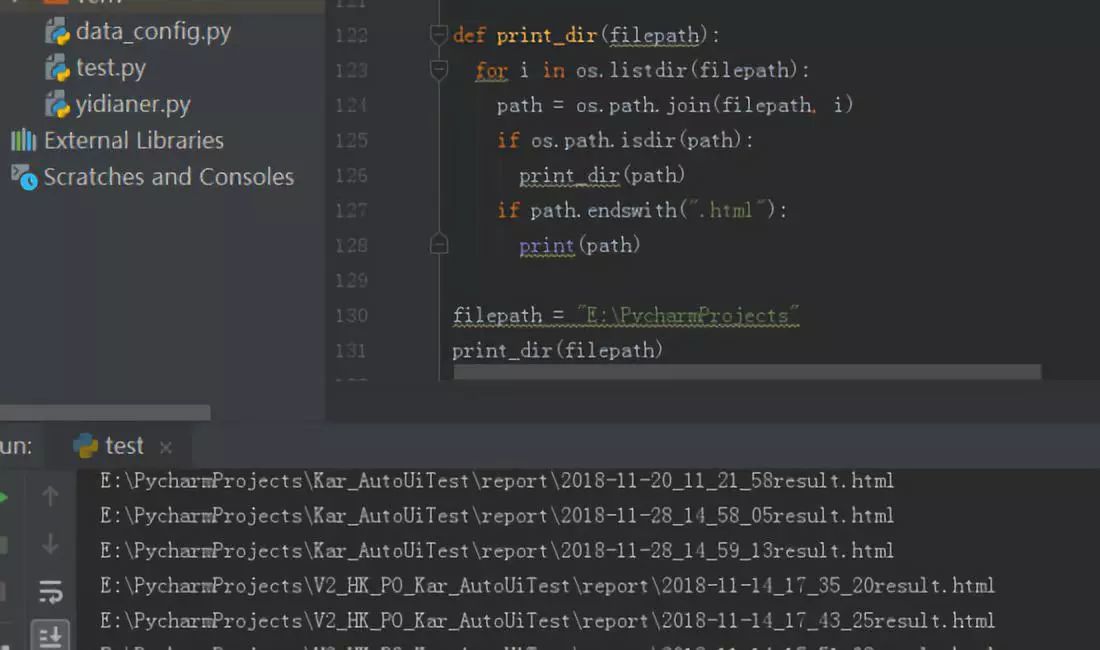This screenshot has height=650, width=1100.
Task: Click output line ending 2018-11-20_11_21_58result.html
Action: coord(497,481)
